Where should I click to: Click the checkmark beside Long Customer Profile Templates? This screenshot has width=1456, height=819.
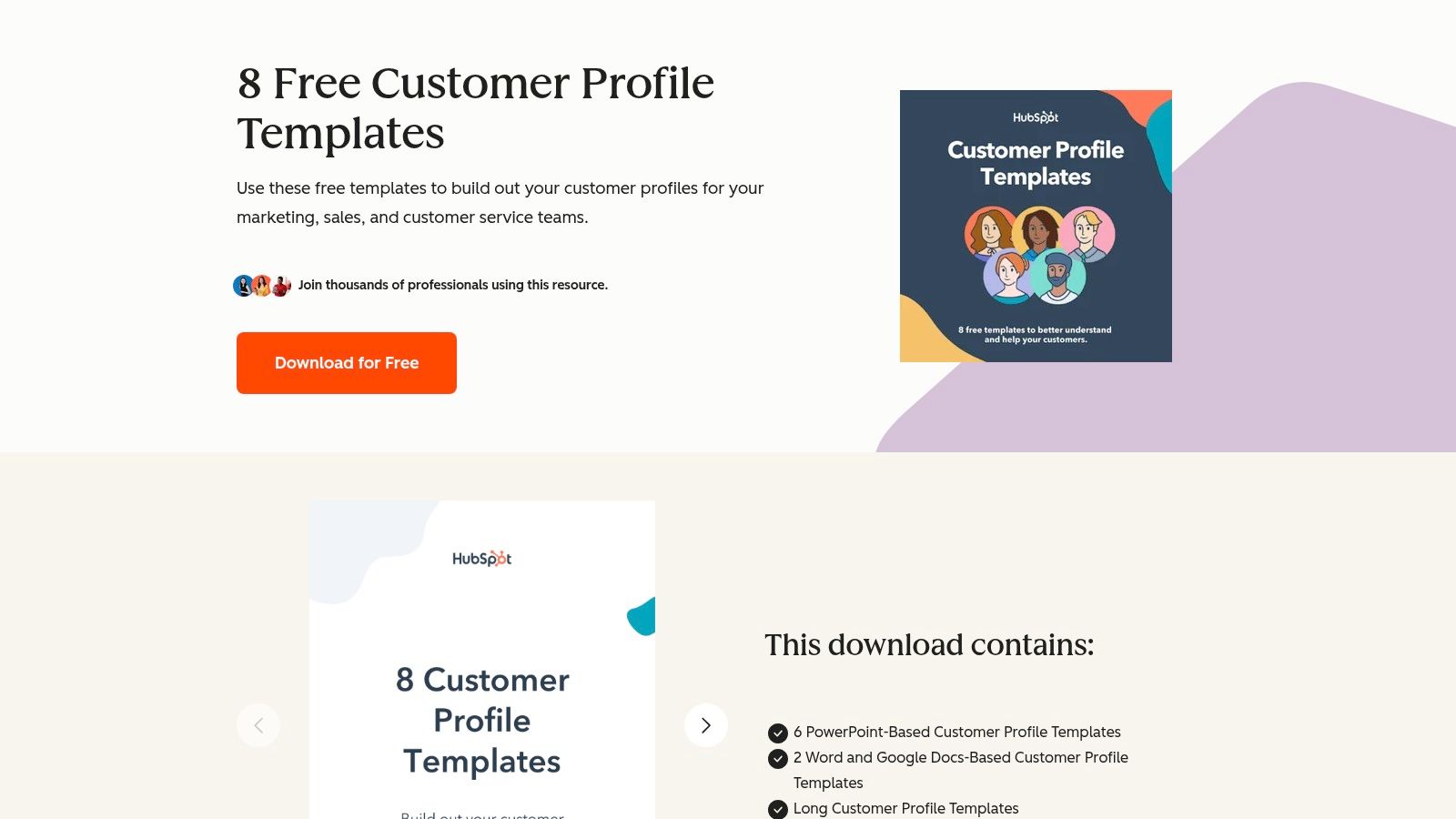coord(778,808)
